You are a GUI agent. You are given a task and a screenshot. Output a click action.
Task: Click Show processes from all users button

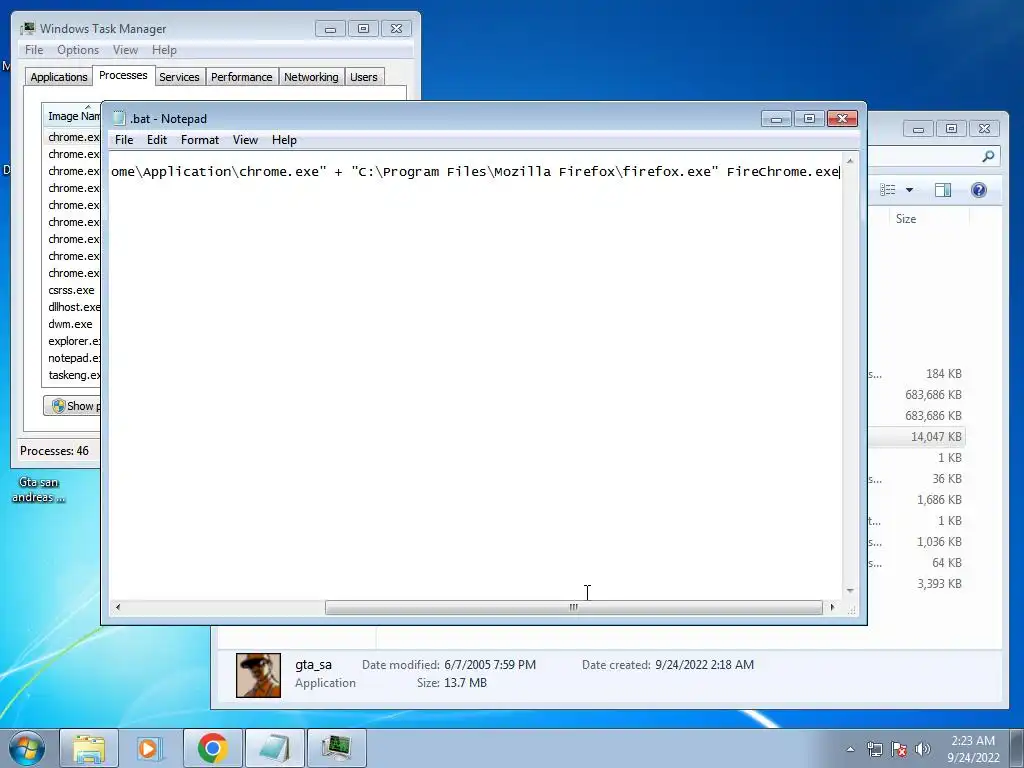click(72, 406)
